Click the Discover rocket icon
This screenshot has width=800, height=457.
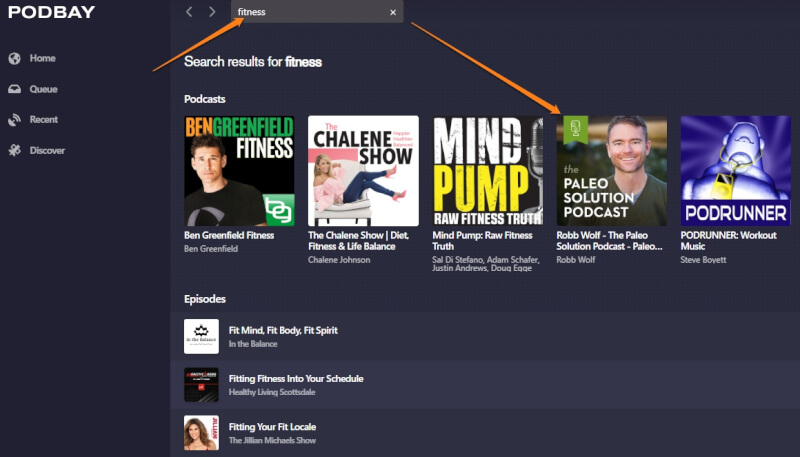14,150
